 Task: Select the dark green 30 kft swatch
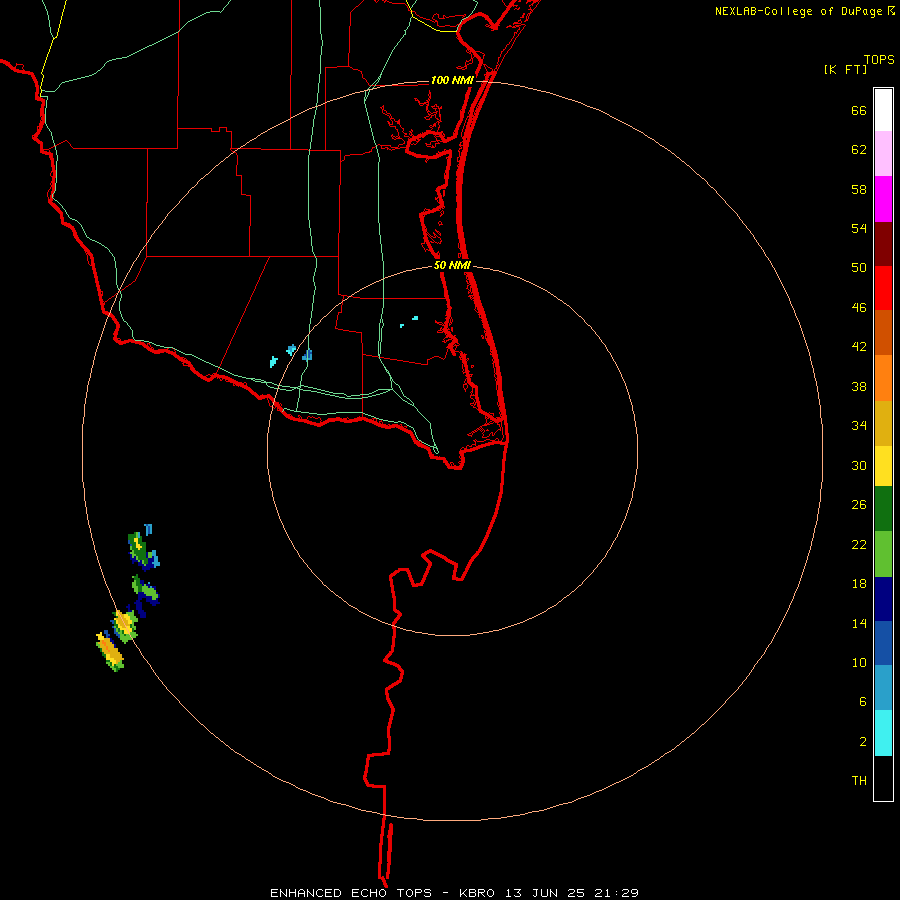tap(883, 509)
